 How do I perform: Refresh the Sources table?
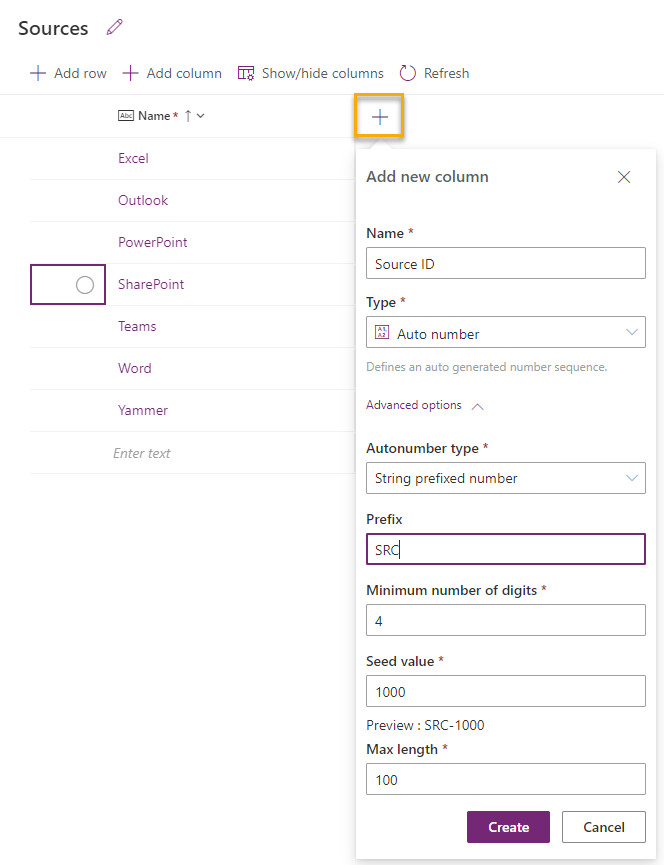(435, 73)
